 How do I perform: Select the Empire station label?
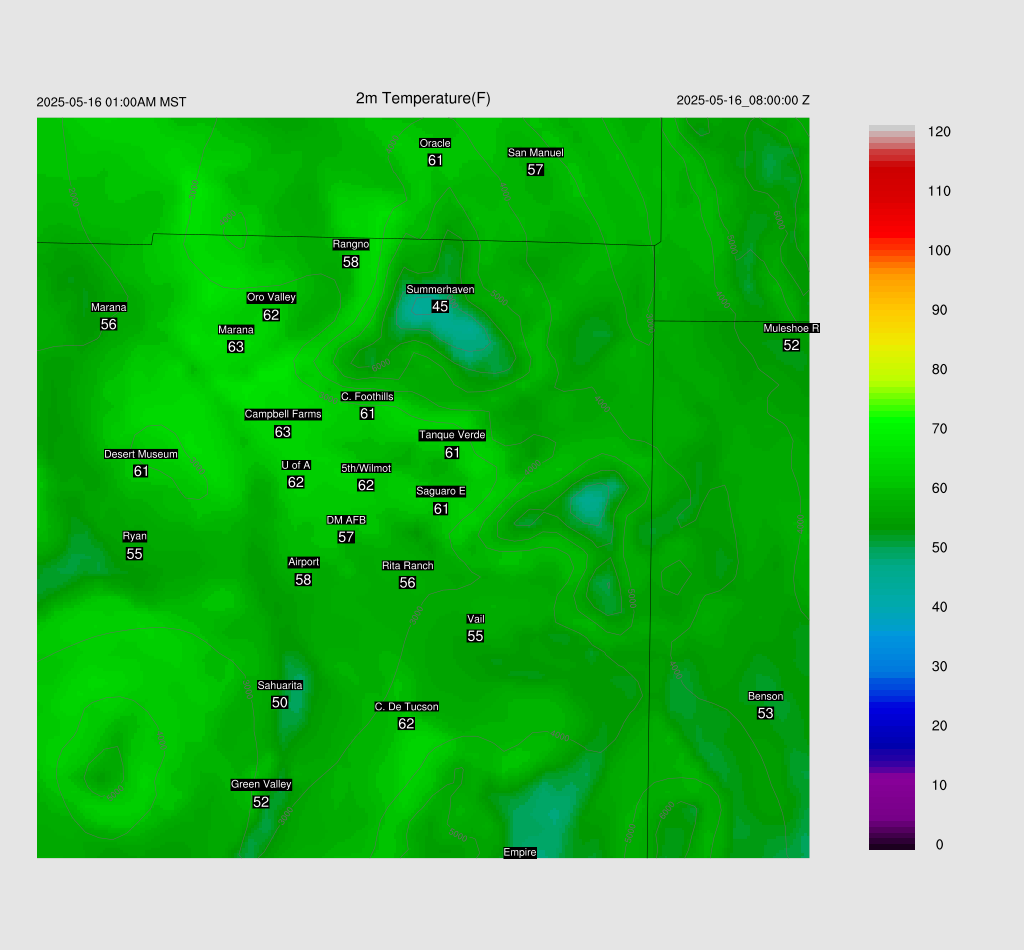(520, 853)
